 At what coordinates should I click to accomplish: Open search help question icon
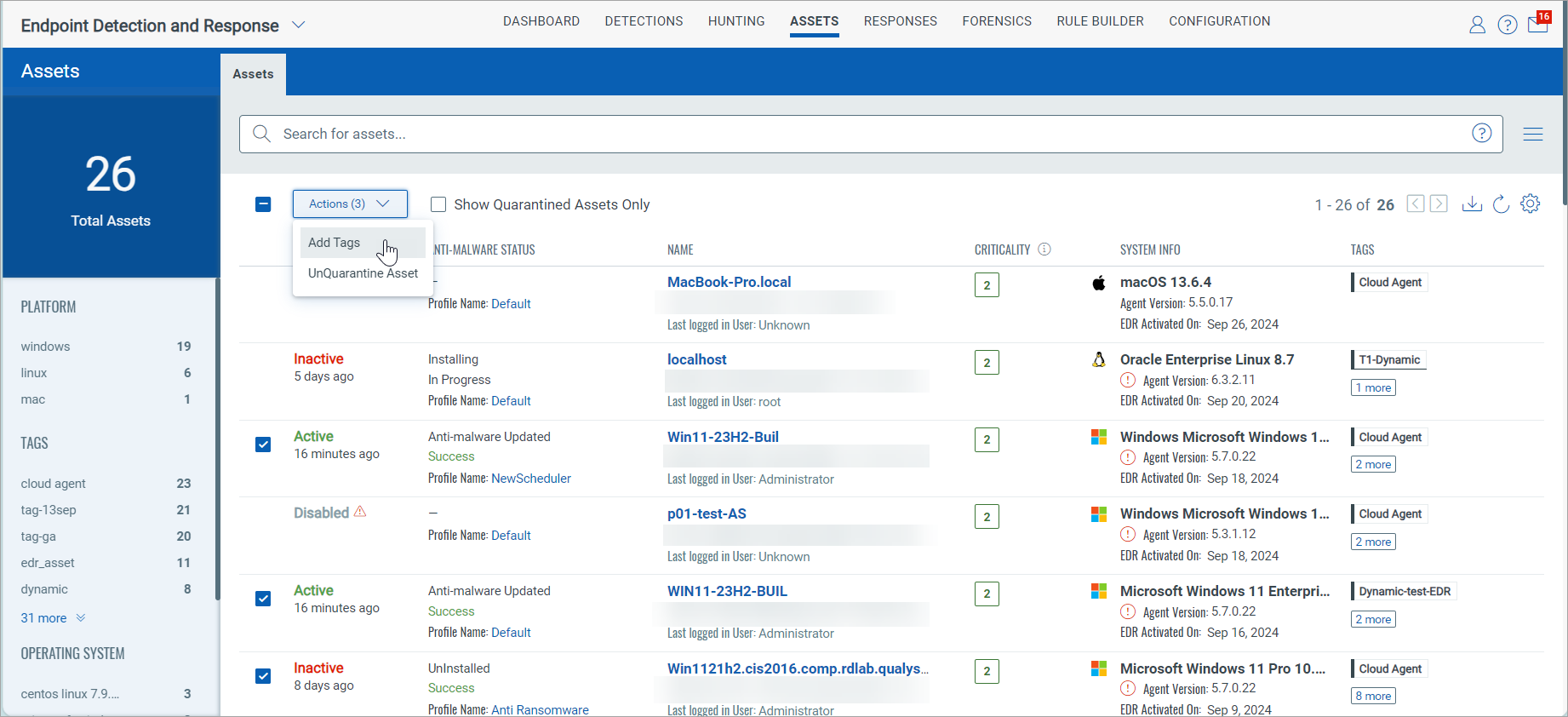coord(1482,133)
